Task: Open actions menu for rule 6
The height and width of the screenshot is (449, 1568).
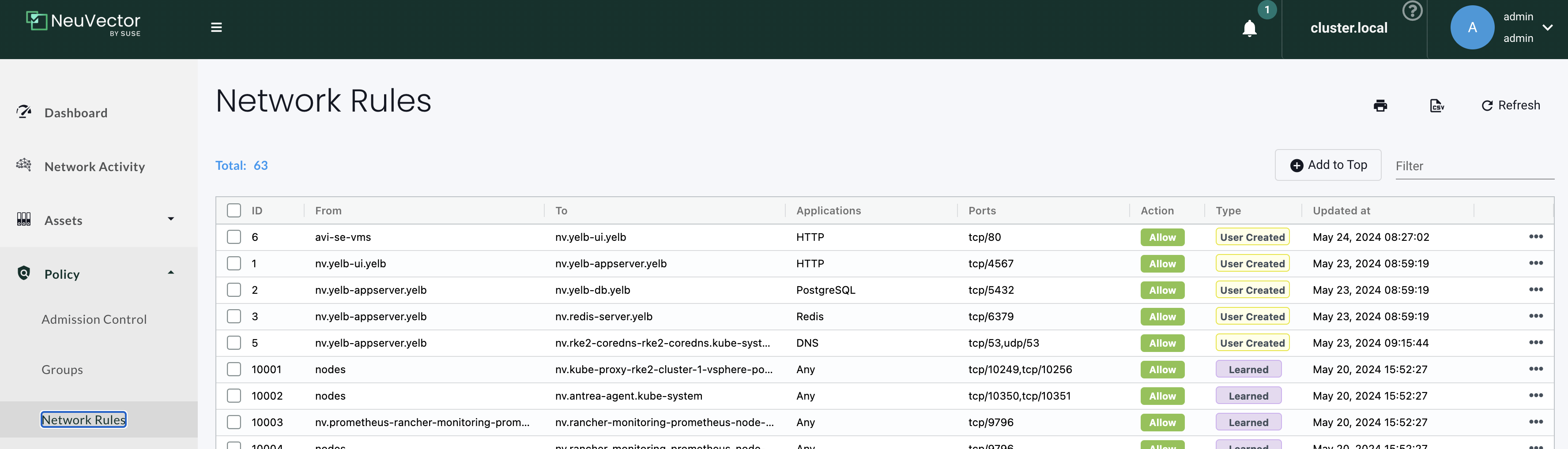Action: click(x=1535, y=237)
